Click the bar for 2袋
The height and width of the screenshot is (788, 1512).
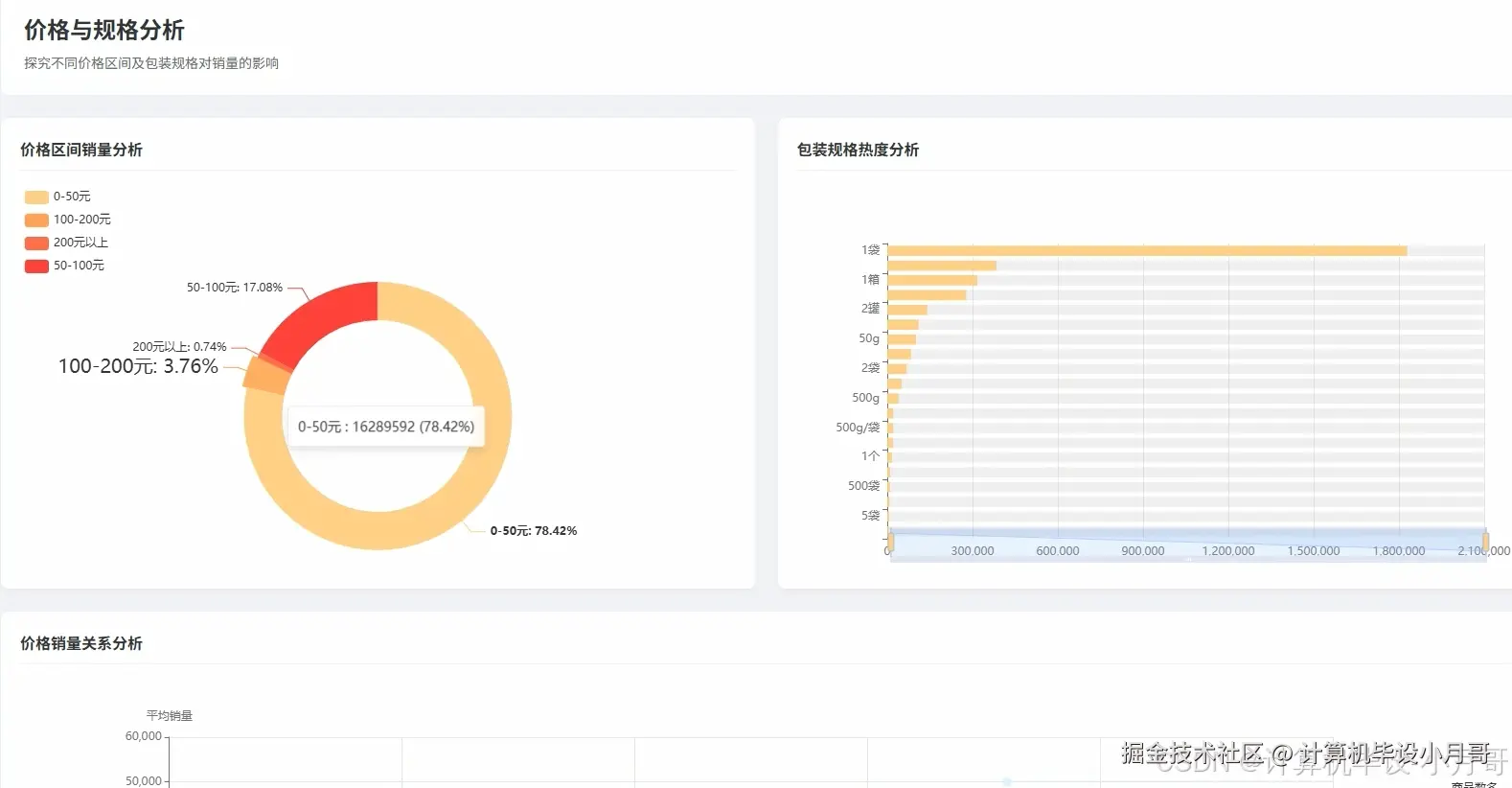[x=897, y=369]
